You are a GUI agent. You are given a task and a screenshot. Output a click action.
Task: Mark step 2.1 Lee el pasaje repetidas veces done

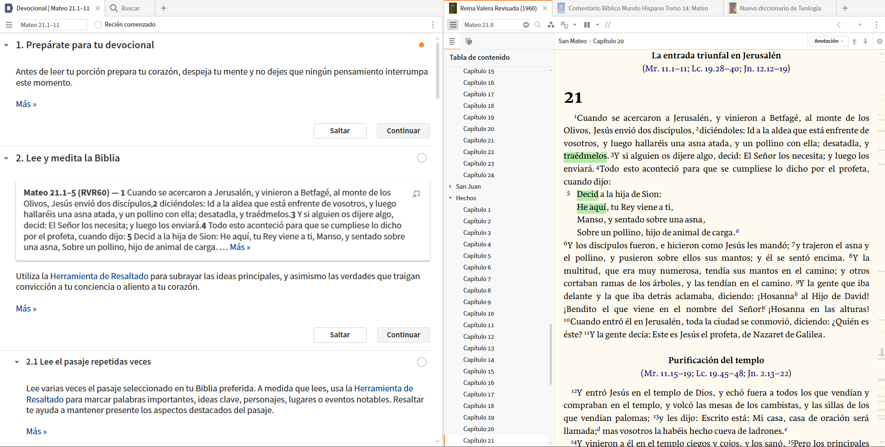tap(422, 362)
